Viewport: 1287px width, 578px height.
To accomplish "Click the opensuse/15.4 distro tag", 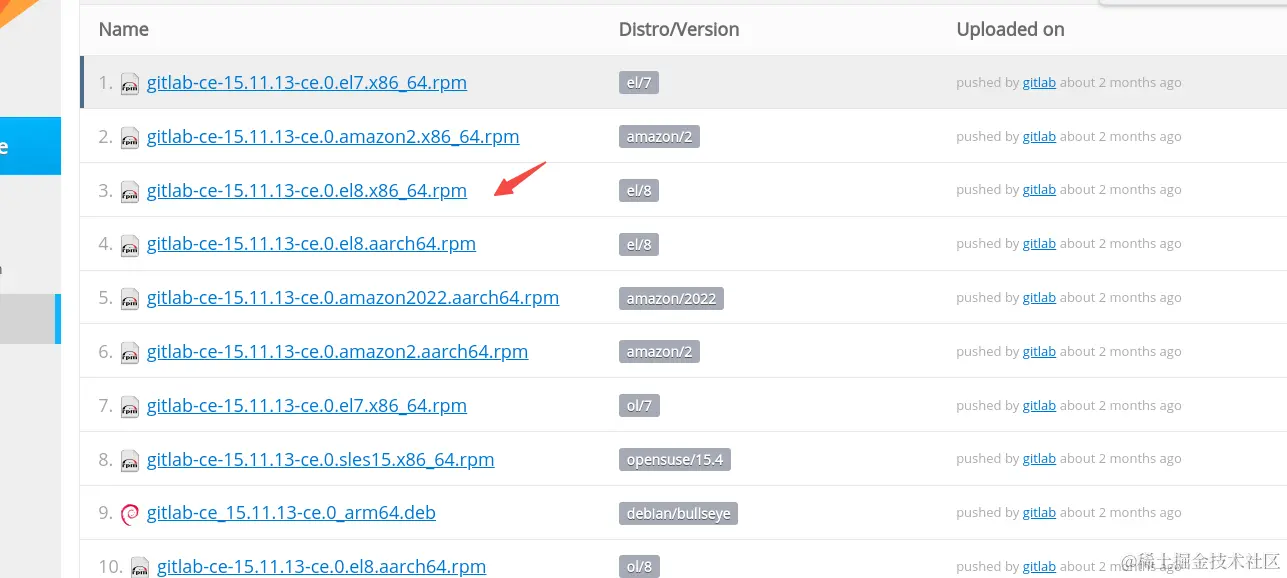I will [x=676, y=460].
